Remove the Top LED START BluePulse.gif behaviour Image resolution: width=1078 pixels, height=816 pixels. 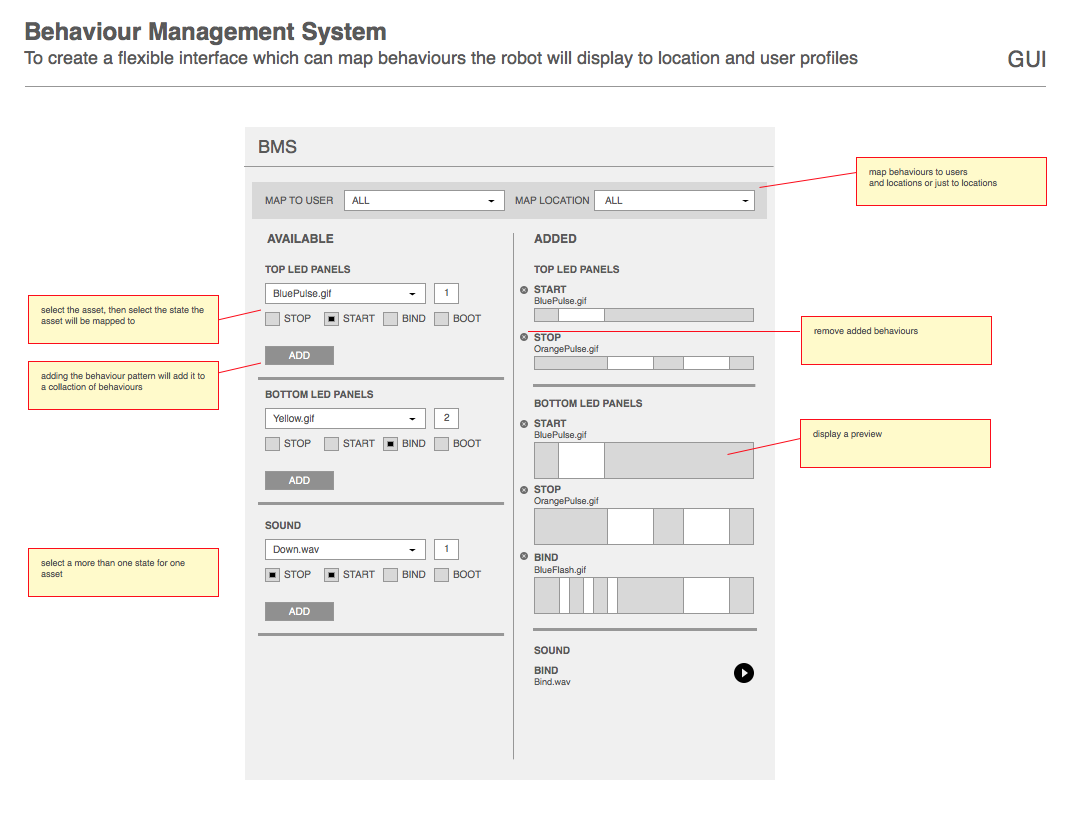point(524,290)
